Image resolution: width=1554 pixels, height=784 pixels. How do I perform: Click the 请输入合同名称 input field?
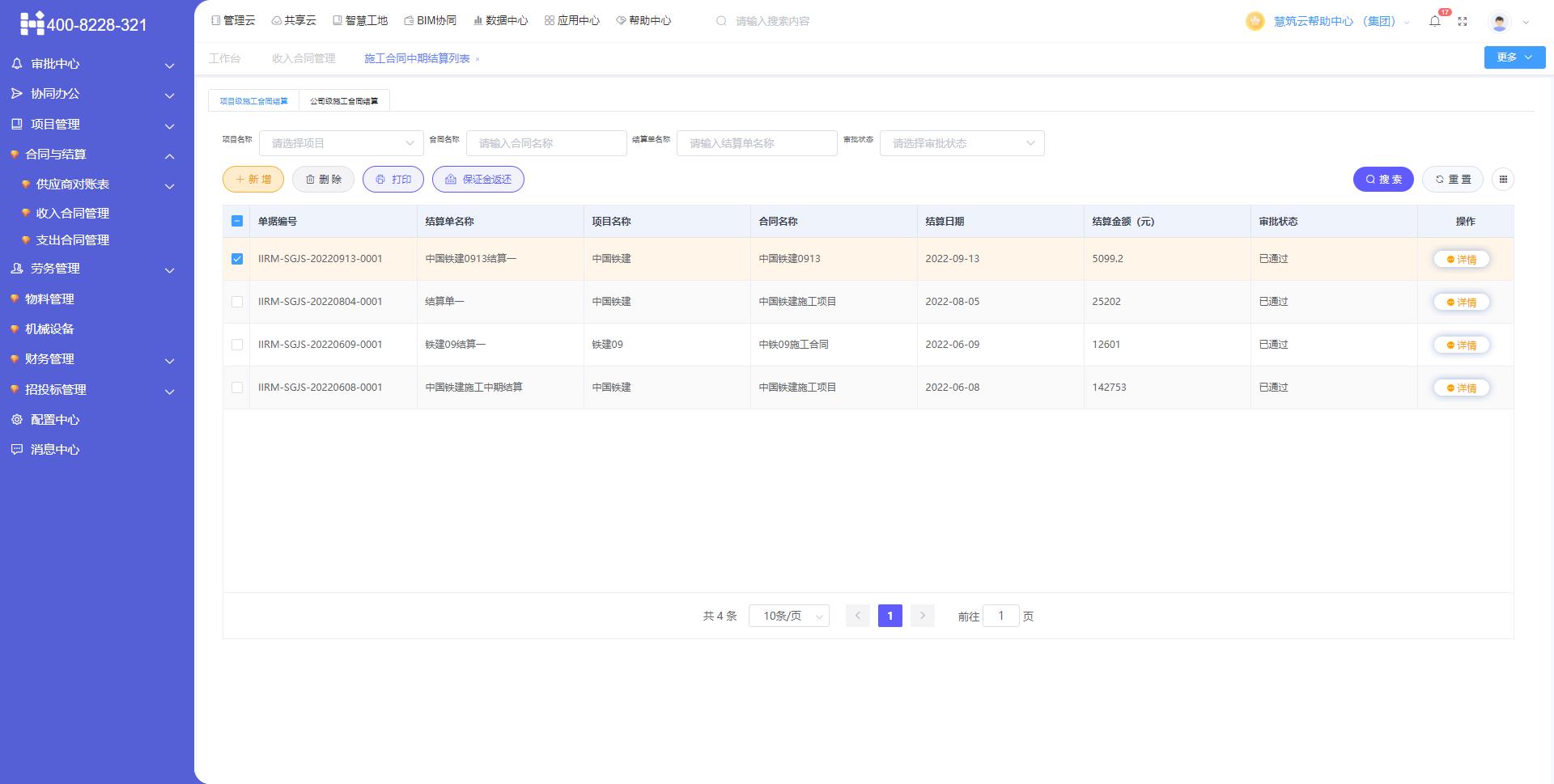546,143
